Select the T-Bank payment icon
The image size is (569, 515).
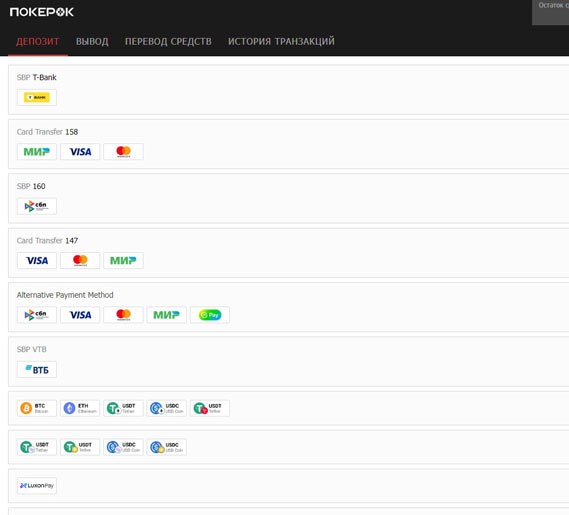(37, 97)
